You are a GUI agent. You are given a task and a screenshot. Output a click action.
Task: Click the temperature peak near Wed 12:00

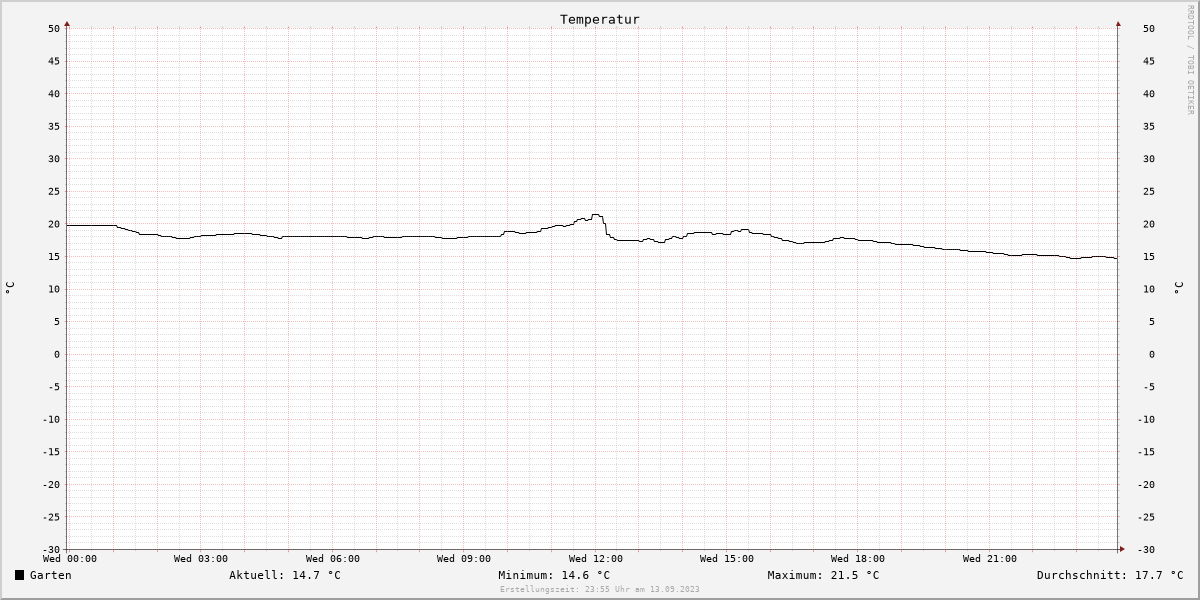(597, 214)
